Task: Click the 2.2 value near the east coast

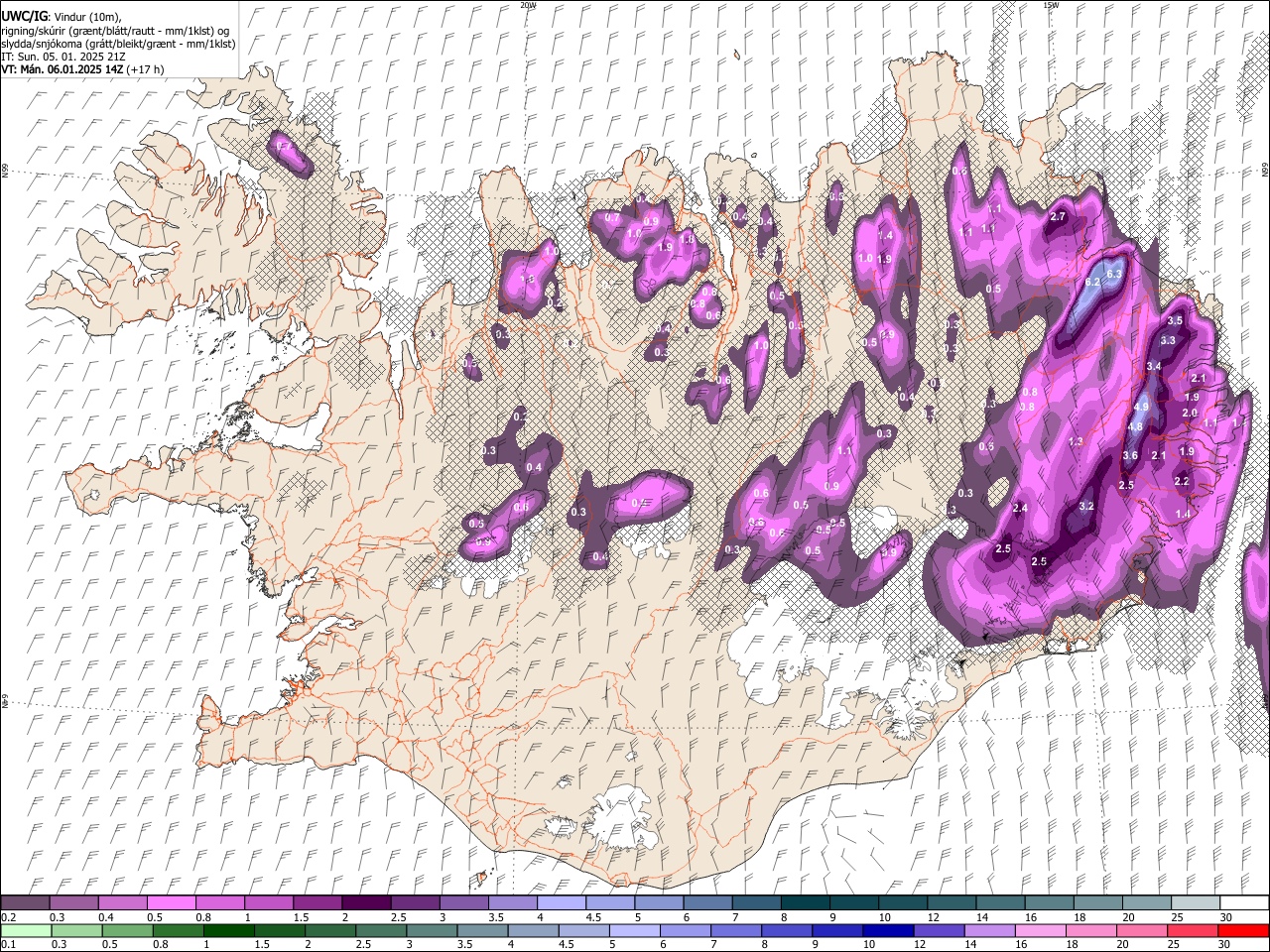Action: (x=1182, y=481)
